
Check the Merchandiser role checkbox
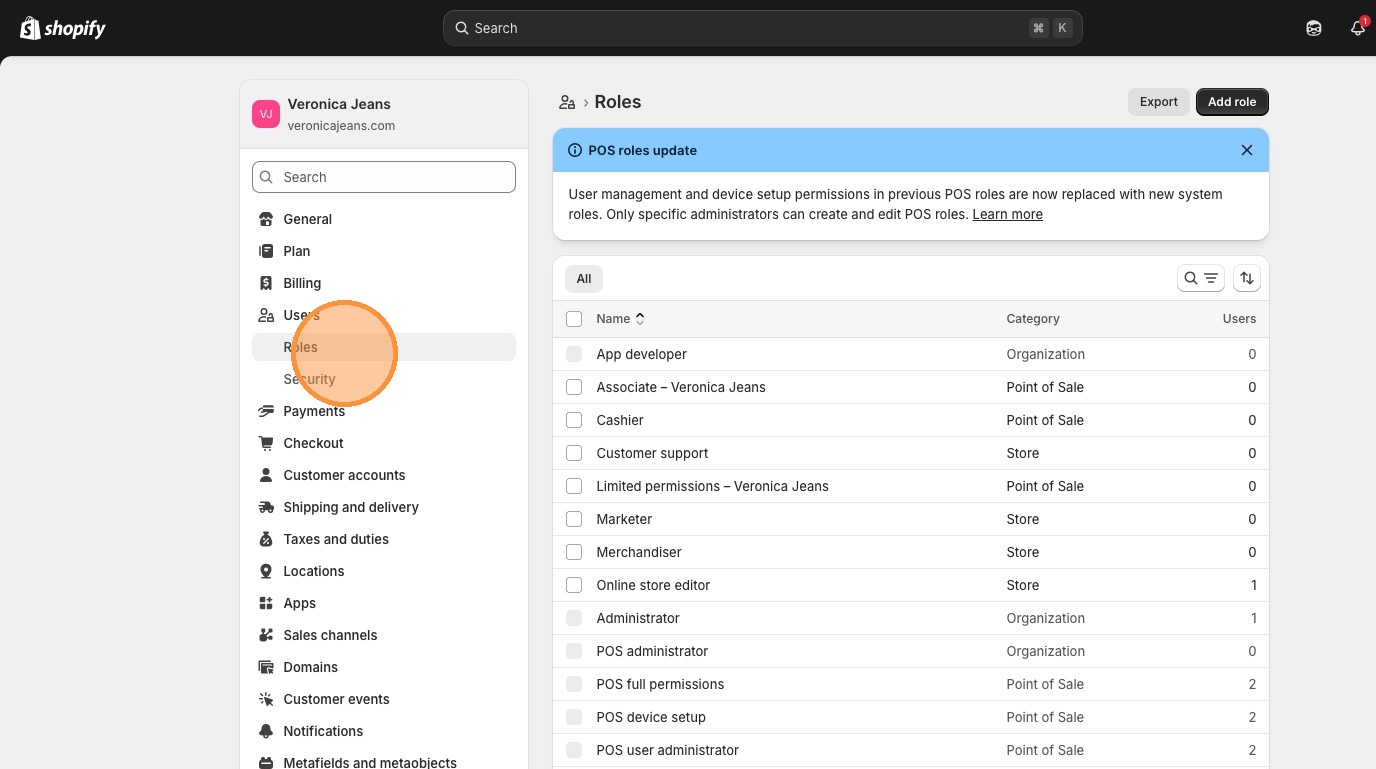(x=574, y=552)
